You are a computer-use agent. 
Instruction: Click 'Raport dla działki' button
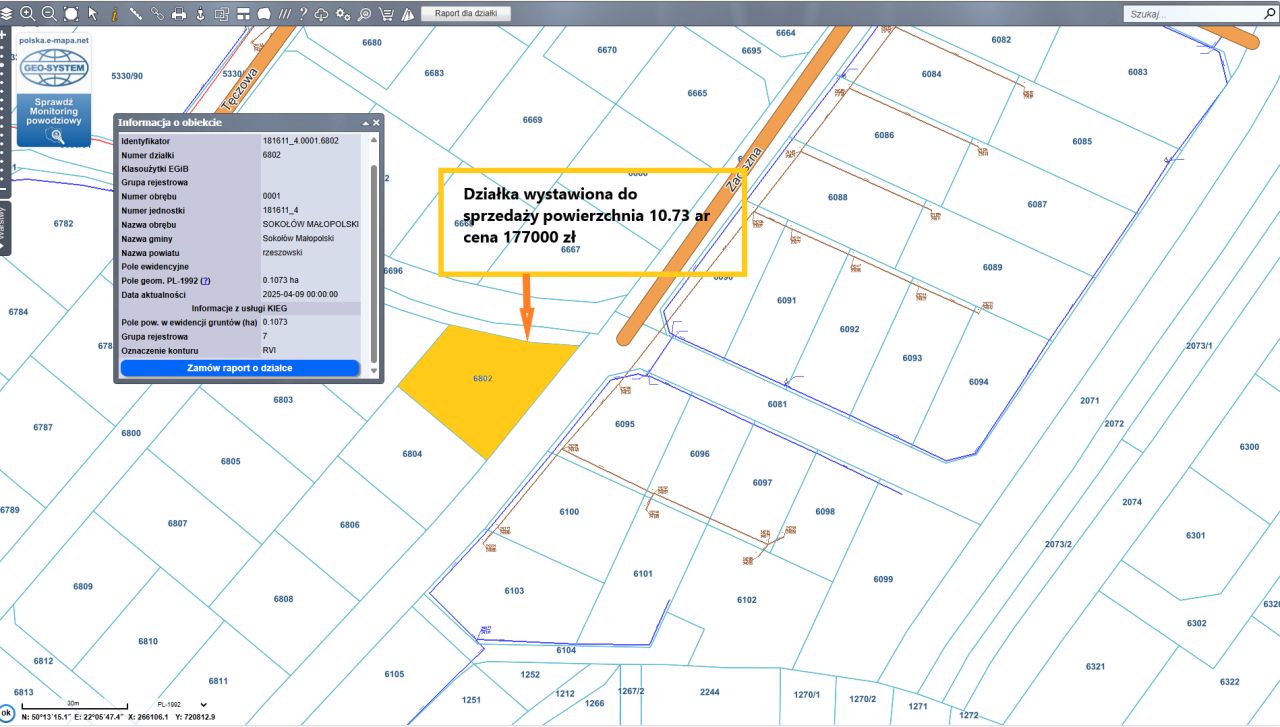click(x=466, y=14)
